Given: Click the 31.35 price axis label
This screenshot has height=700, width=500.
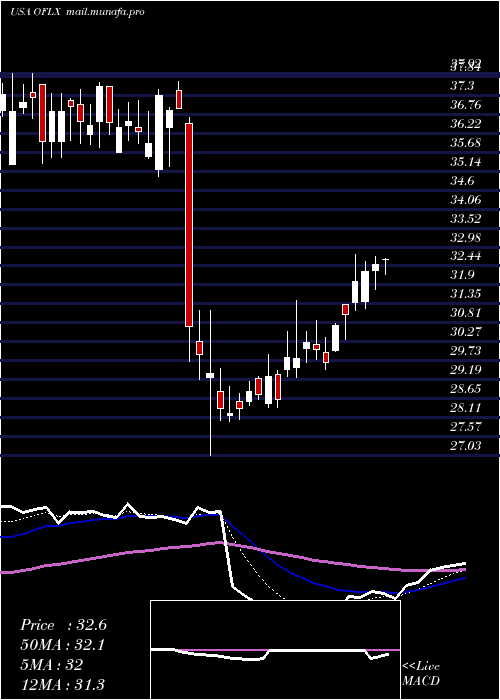Looking at the screenshot, I should [466, 294].
